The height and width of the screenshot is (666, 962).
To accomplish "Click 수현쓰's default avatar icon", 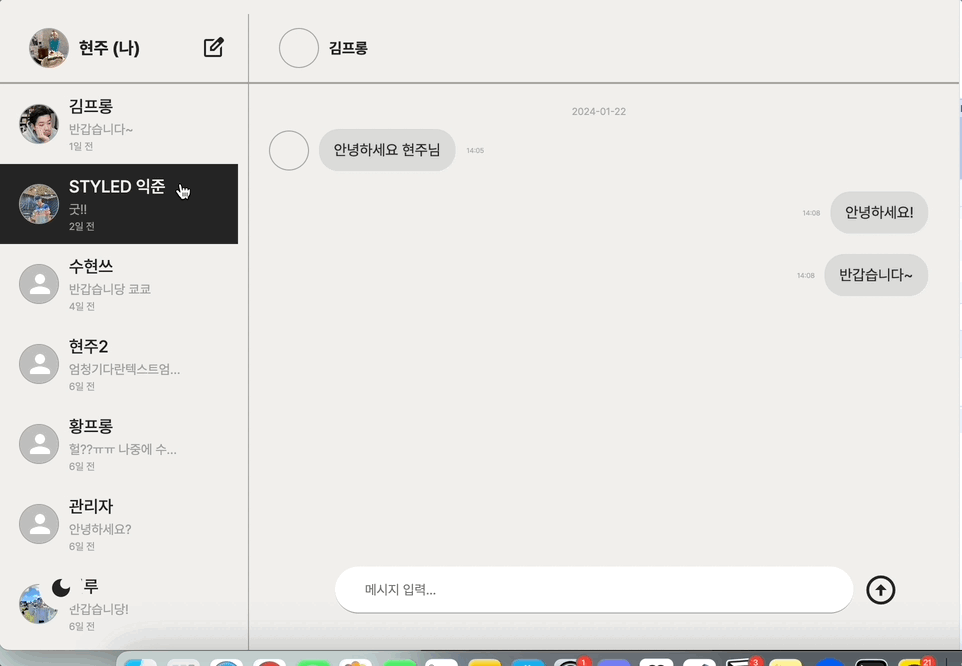I will 39,284.
